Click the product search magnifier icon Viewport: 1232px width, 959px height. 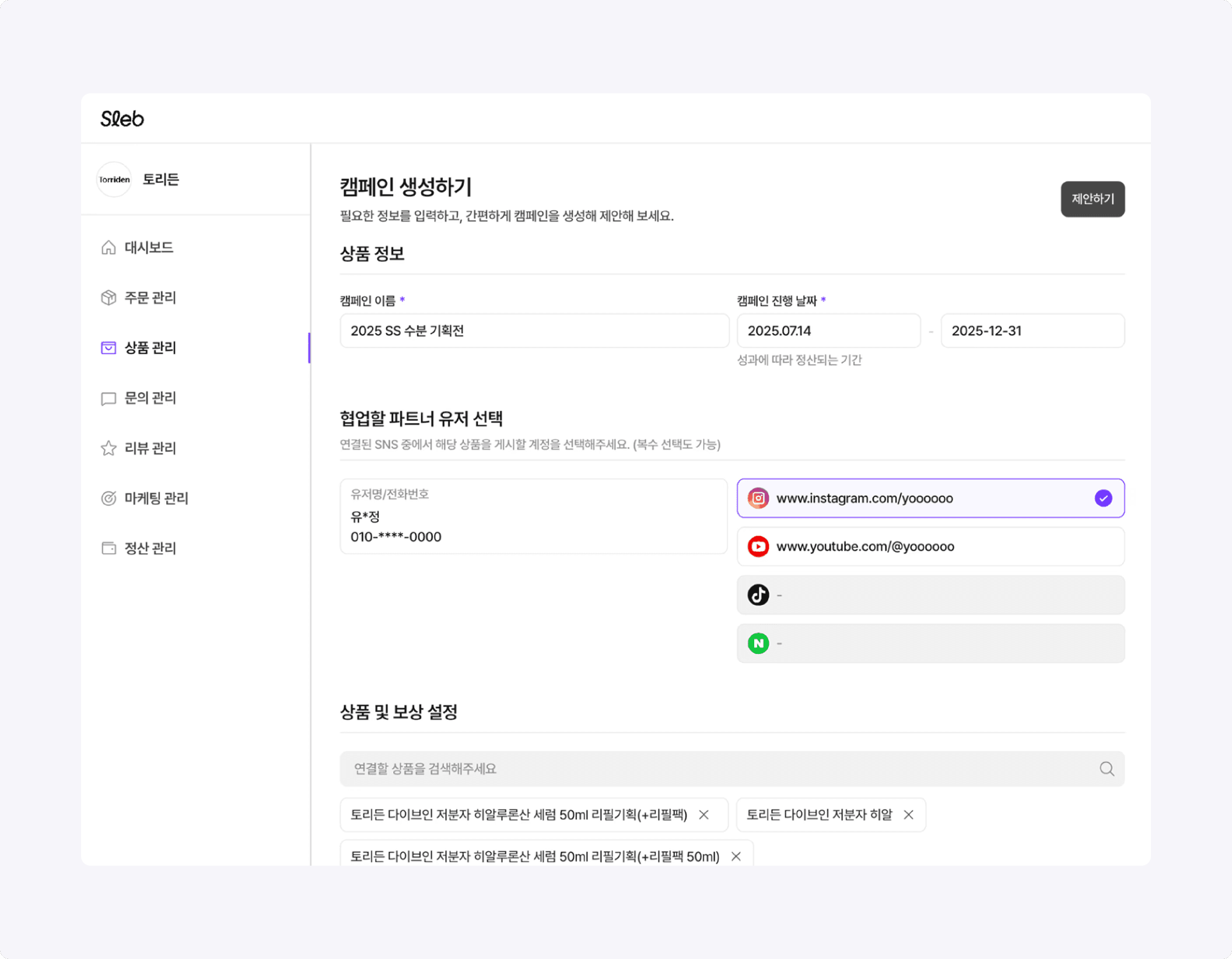pyautogui.click(x=1107, y=769)
